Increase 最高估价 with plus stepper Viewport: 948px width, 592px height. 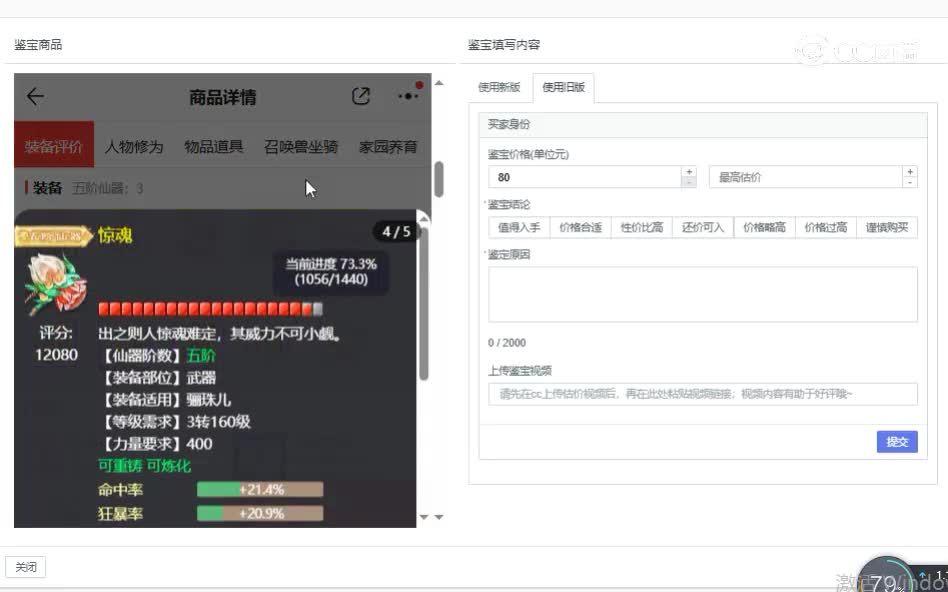909,171
